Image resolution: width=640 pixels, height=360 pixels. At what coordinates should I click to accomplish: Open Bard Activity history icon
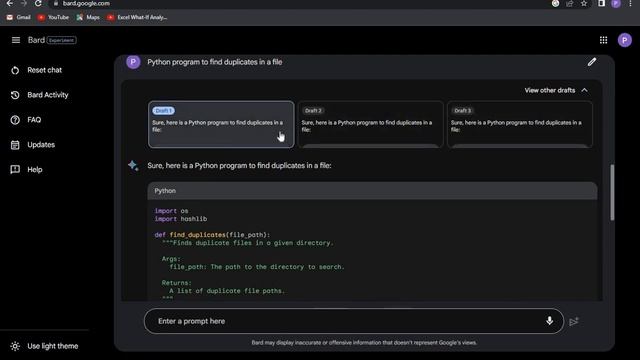15,95
